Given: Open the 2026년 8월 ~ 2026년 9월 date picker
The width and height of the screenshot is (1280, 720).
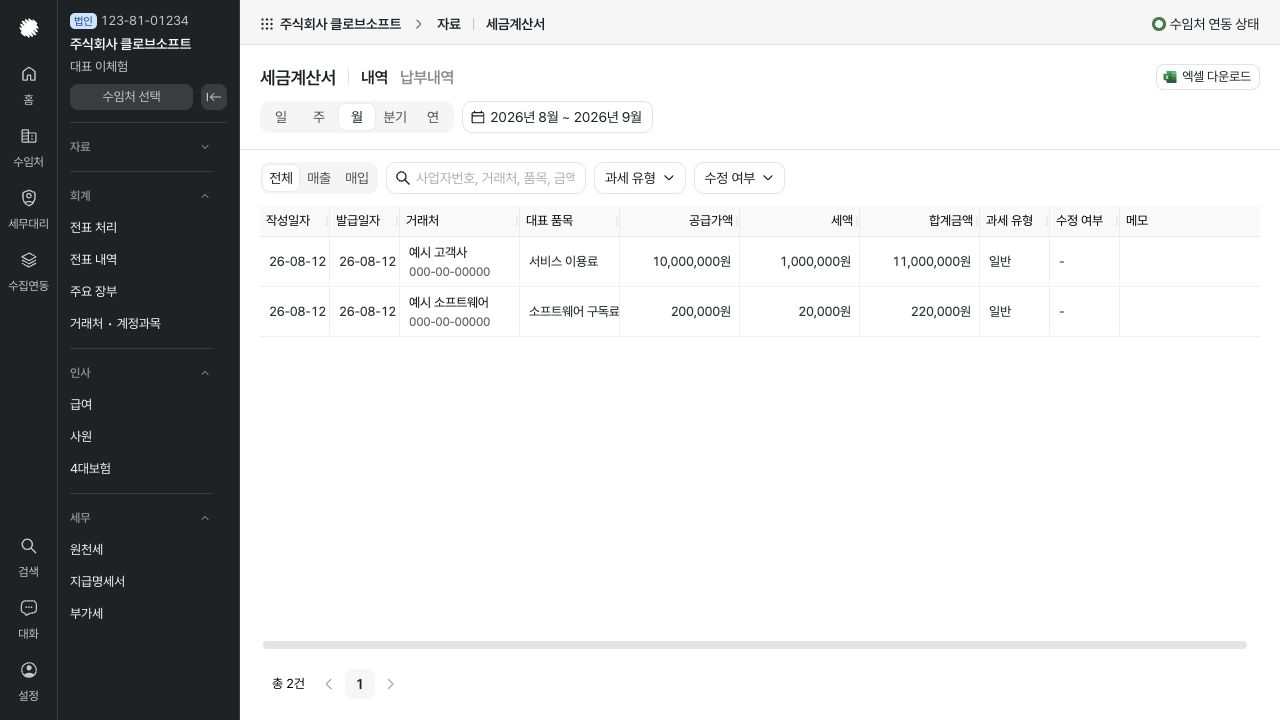Looking at the screenshot, I should (x=557, y=117).
